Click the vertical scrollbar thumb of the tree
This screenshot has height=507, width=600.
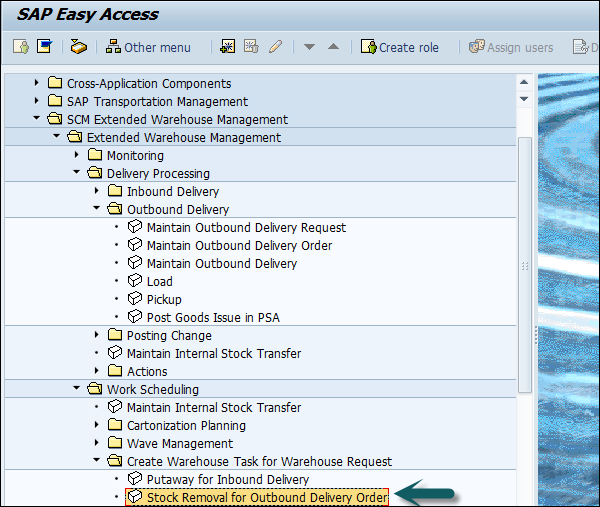[525, 265]
